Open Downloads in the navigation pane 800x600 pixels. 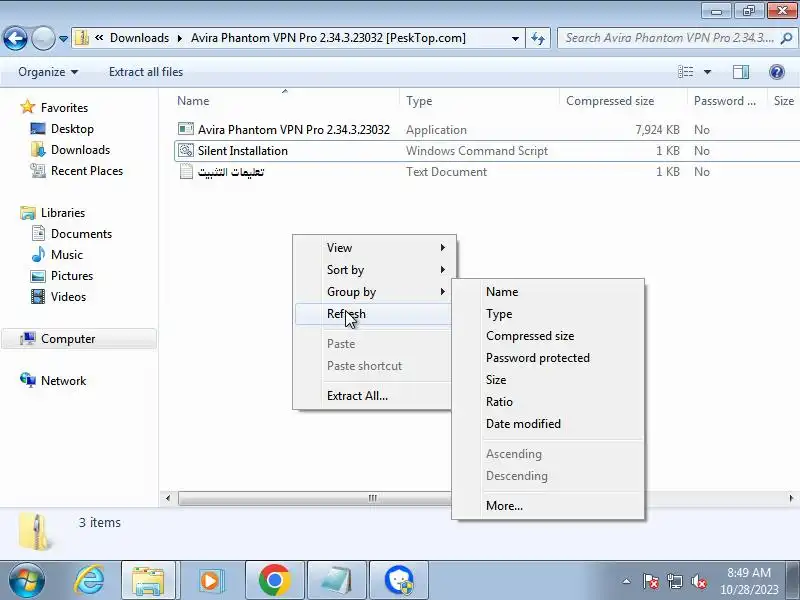(x=80, y=149)
